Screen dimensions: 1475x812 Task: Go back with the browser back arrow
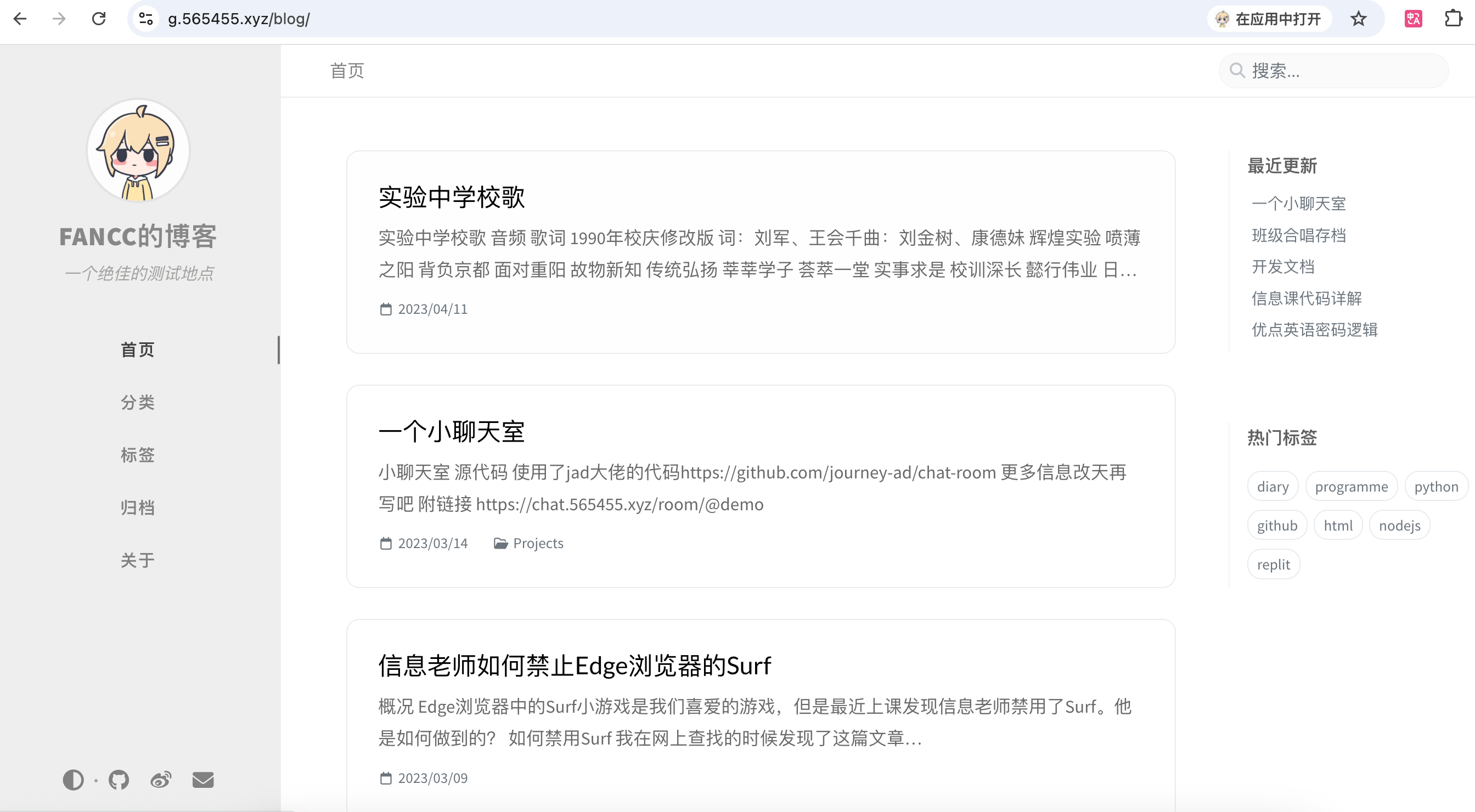pos(20,19)
